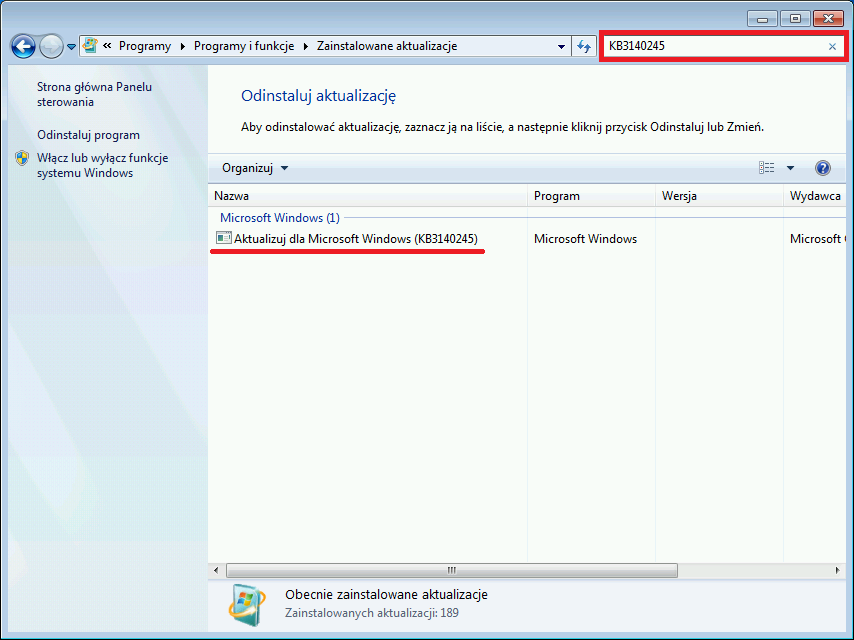Open Strona główna Panelu sterowania link
Viewport: 854px width, 640px height.
coord(94,94)
